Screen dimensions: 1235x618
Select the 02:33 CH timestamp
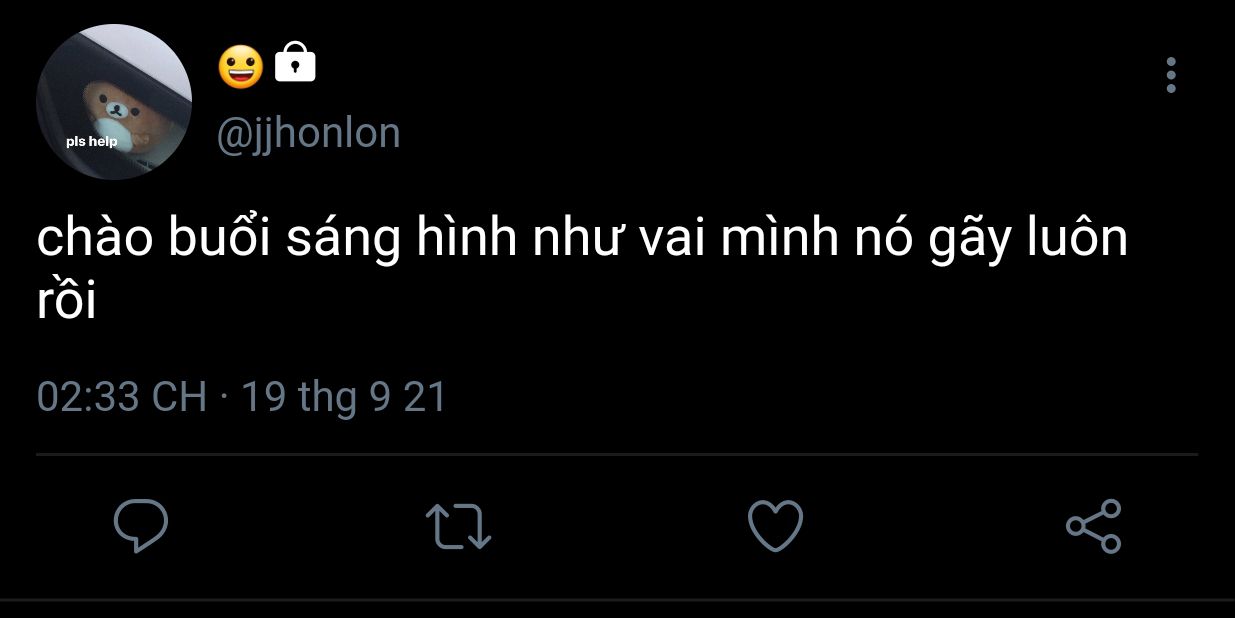[x=122, y=397]
